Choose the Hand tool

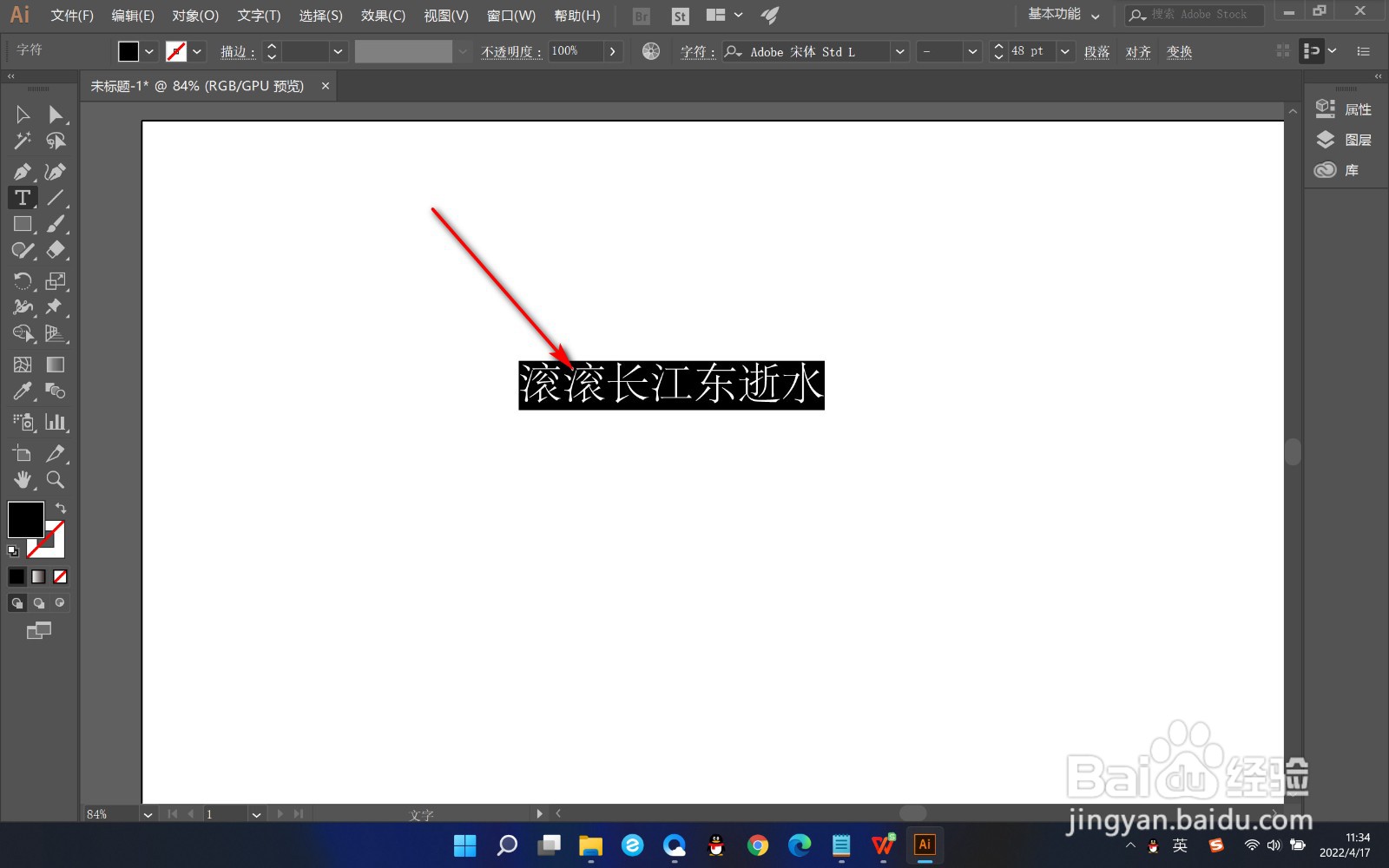[23, 480]
